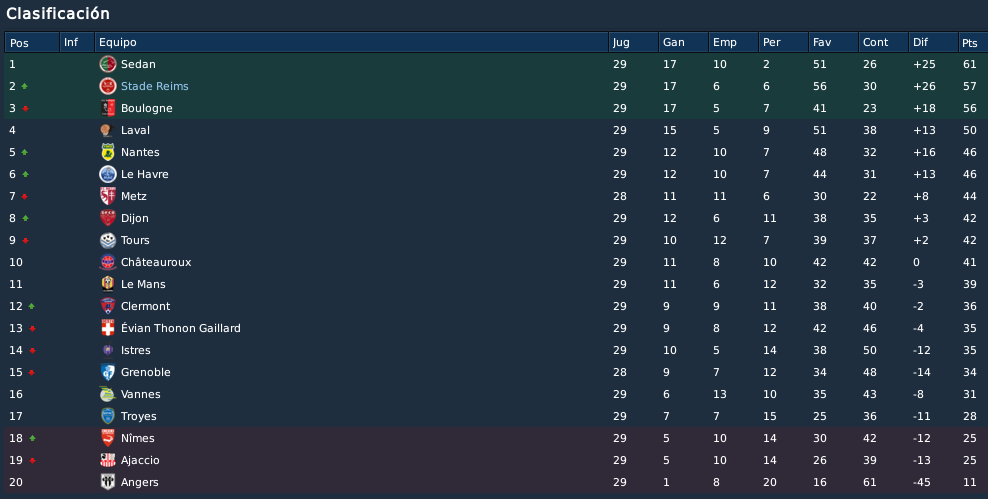Click the Gan column header
The image size is (988, 499).
[x=683, y=42]
